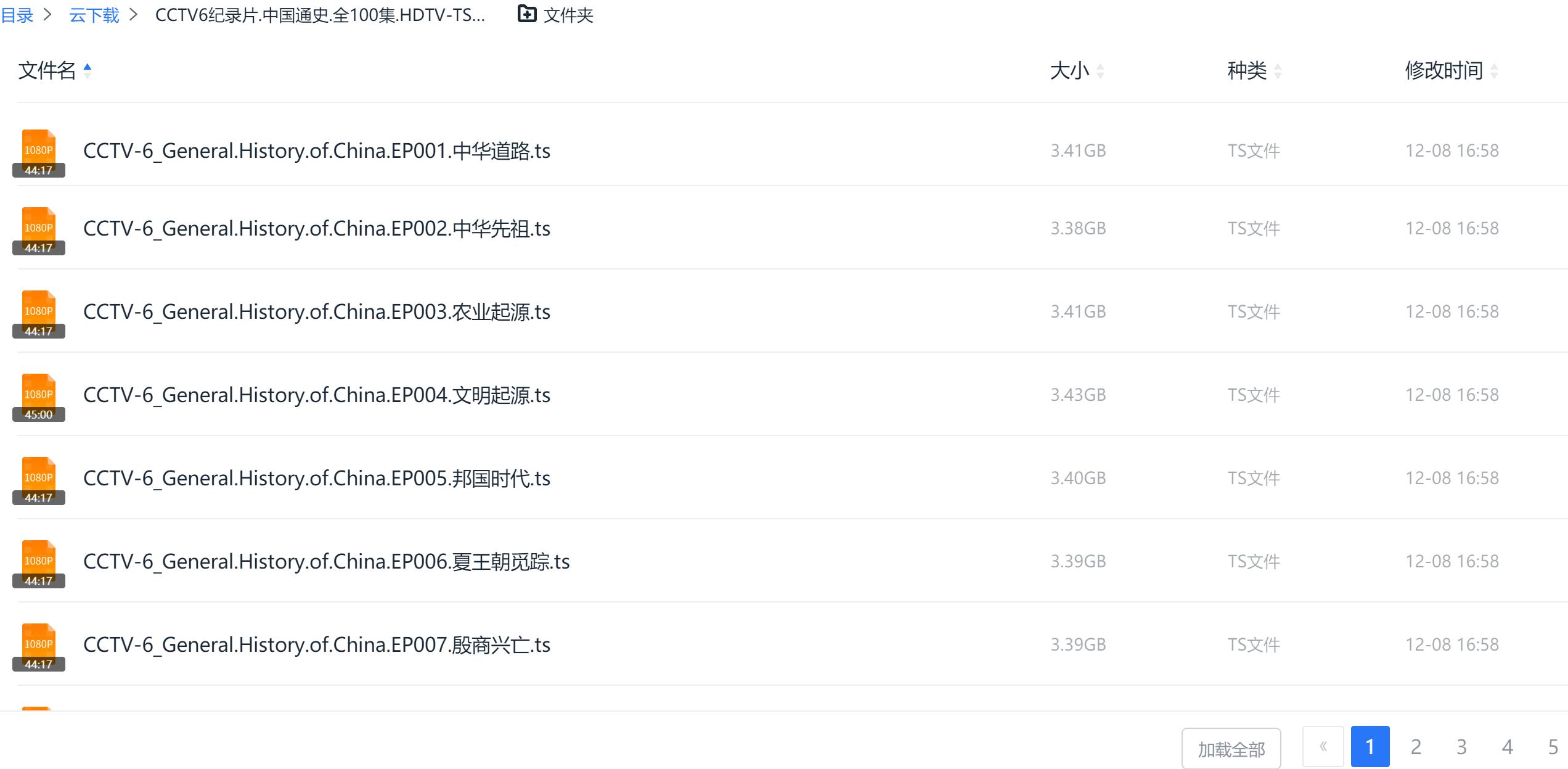Select file EP002.中华先祖.ts

[317, 229]
